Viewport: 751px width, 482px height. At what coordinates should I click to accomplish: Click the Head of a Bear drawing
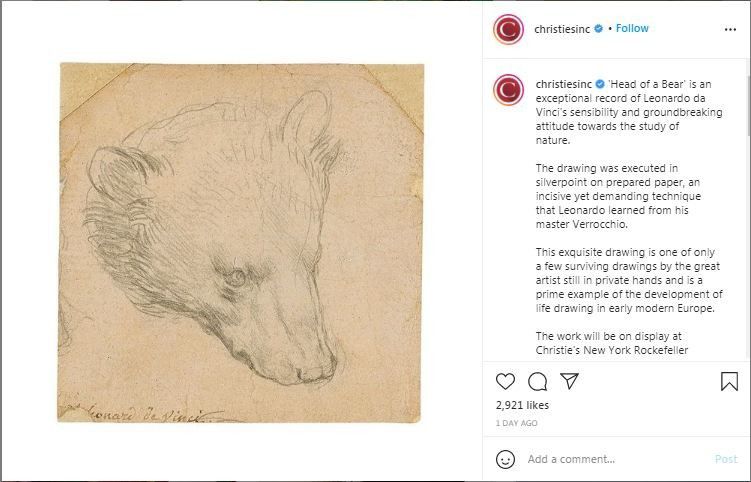pos(241,242)
